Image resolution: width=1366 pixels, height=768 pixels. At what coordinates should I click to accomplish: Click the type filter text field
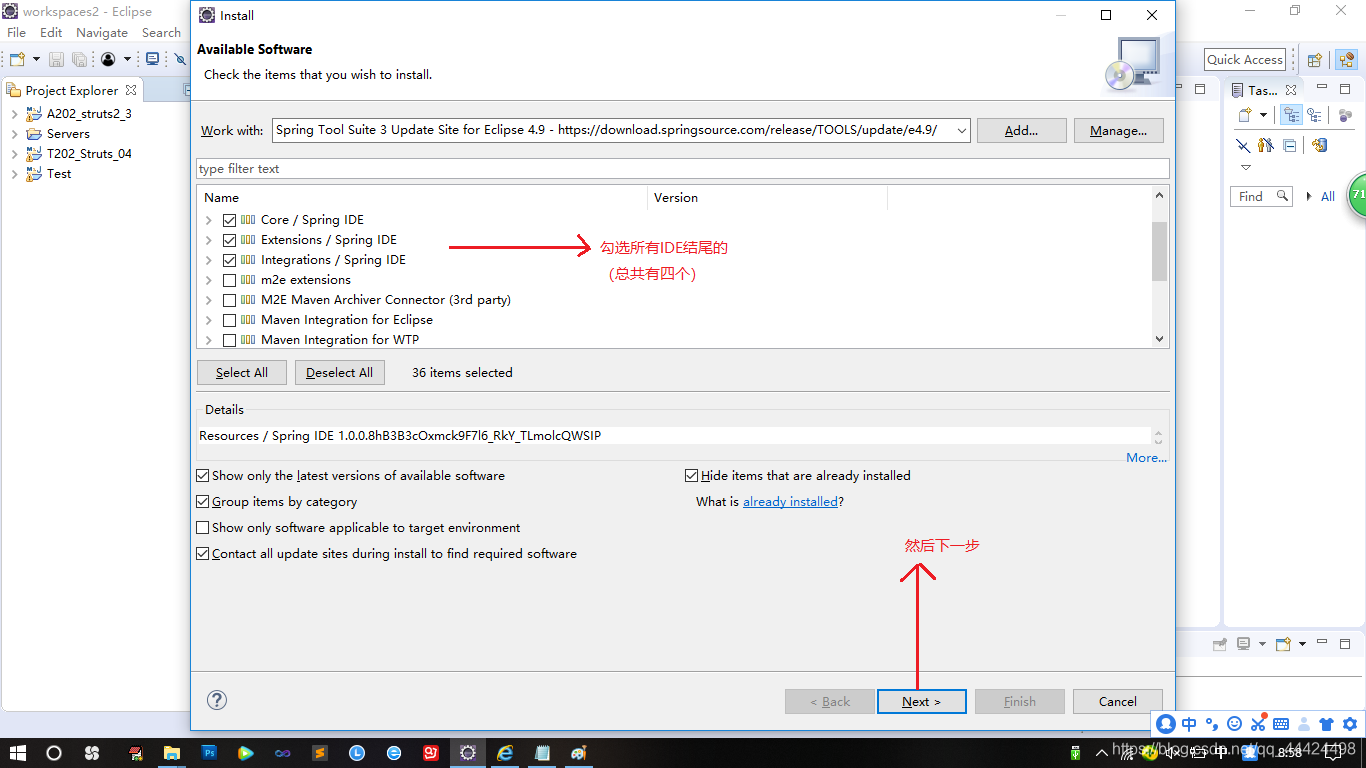(683, 168)
